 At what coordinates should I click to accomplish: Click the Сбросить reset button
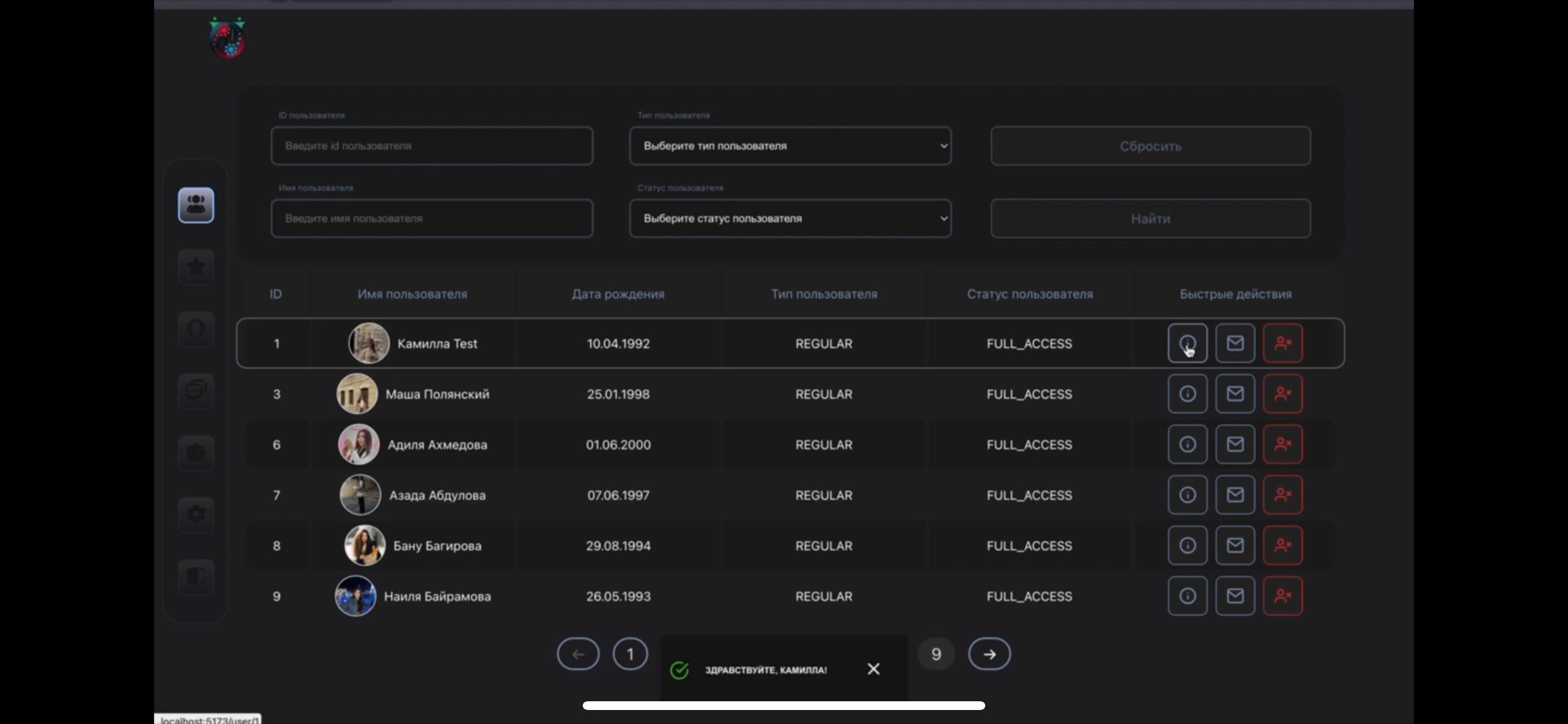1150,146
